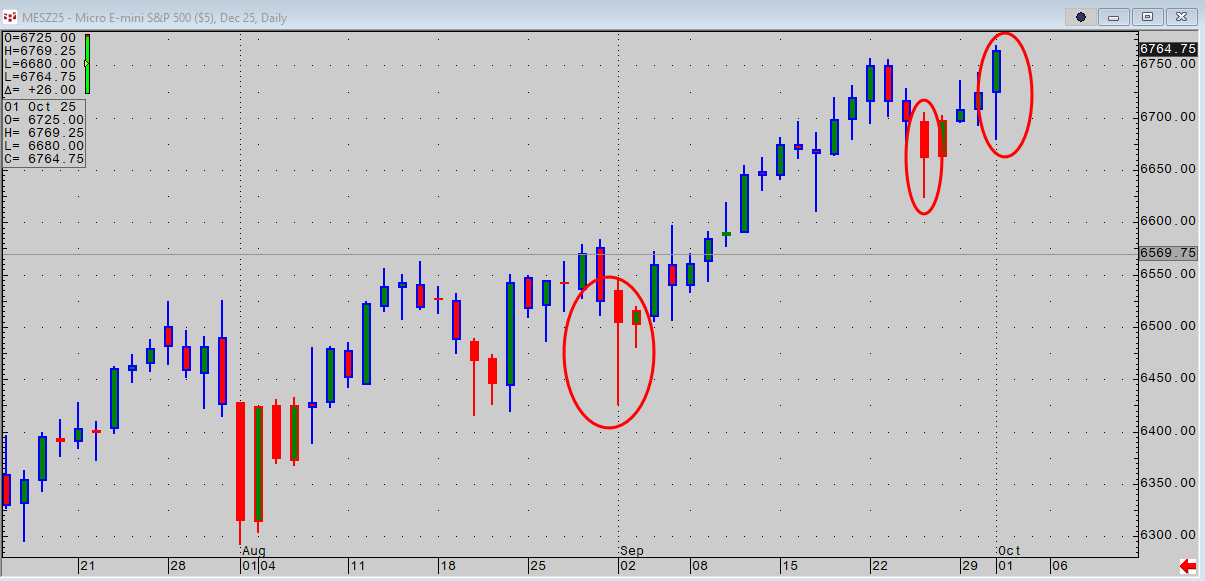The width and height of the screenshot is (1205, 581).
Task: Click the 21 date label on time axis
Action: point(88,567)
